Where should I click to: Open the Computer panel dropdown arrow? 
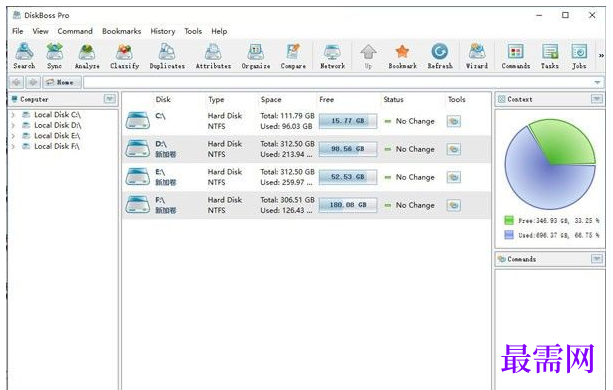[110, 99]
